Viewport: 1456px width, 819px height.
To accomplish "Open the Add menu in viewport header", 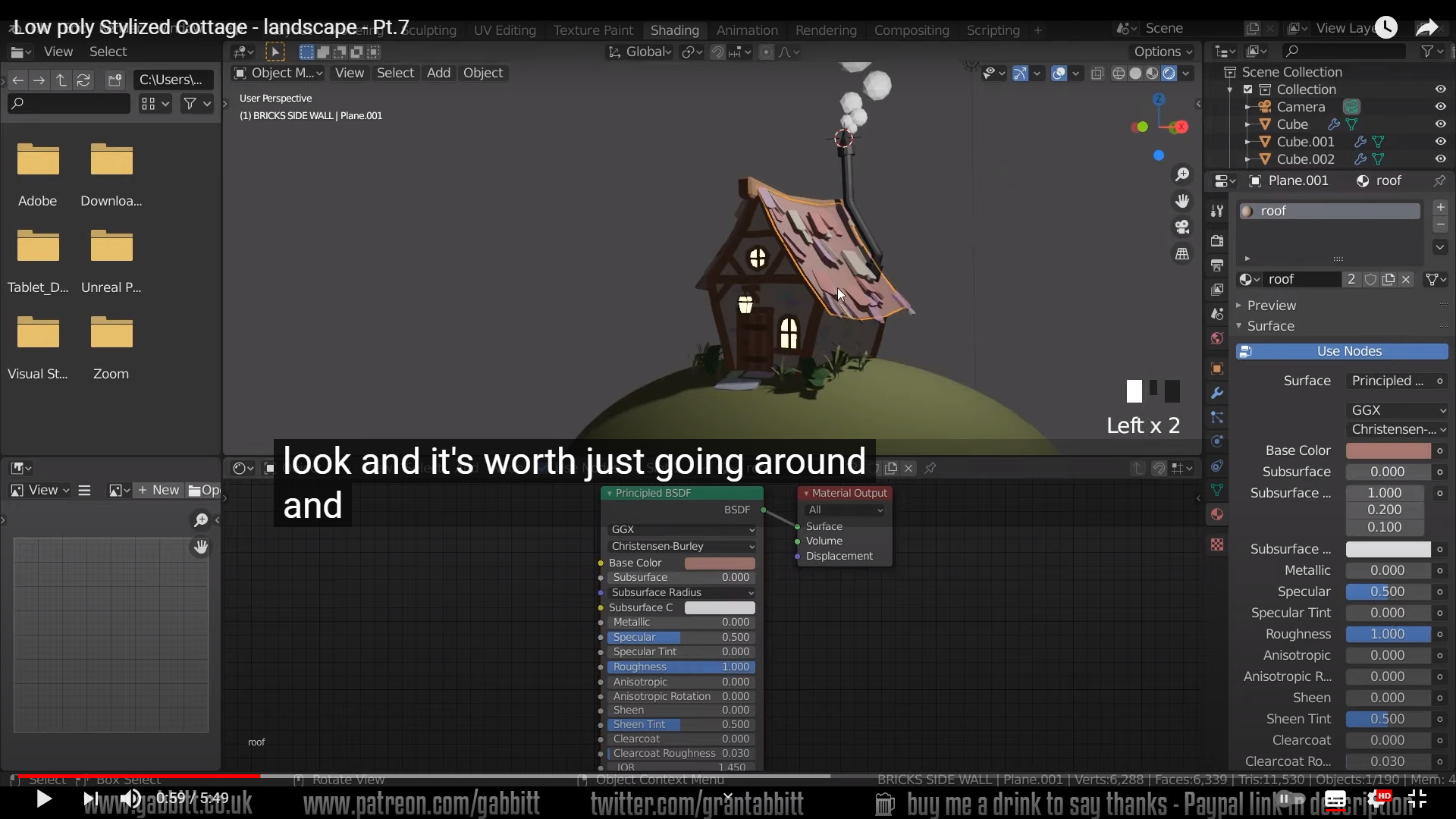I will pos(438,73).
